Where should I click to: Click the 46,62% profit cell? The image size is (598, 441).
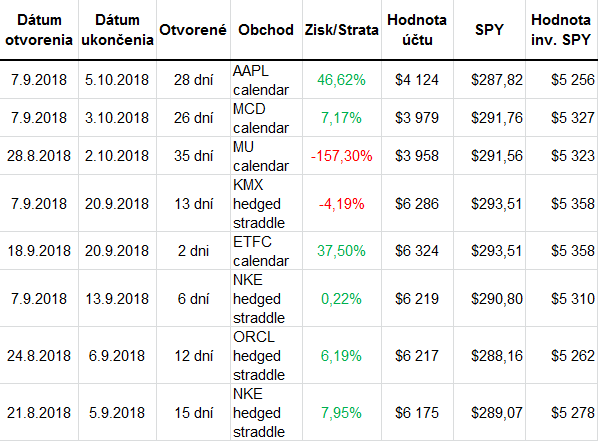click(x=342, y=80)
